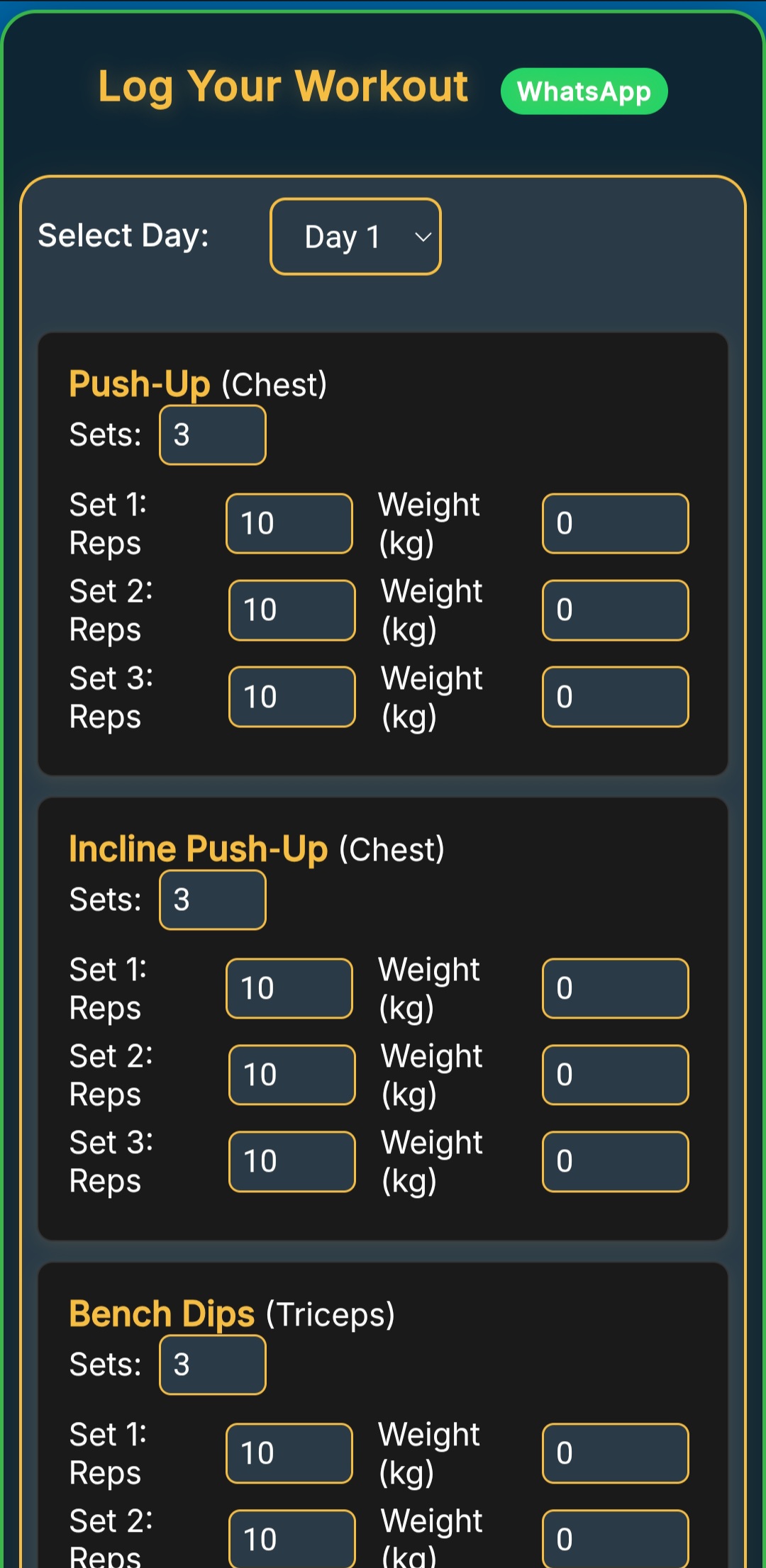
Task: Click Incline Push-Up Set 2 weight field
Action: [x=615, y=1075]
